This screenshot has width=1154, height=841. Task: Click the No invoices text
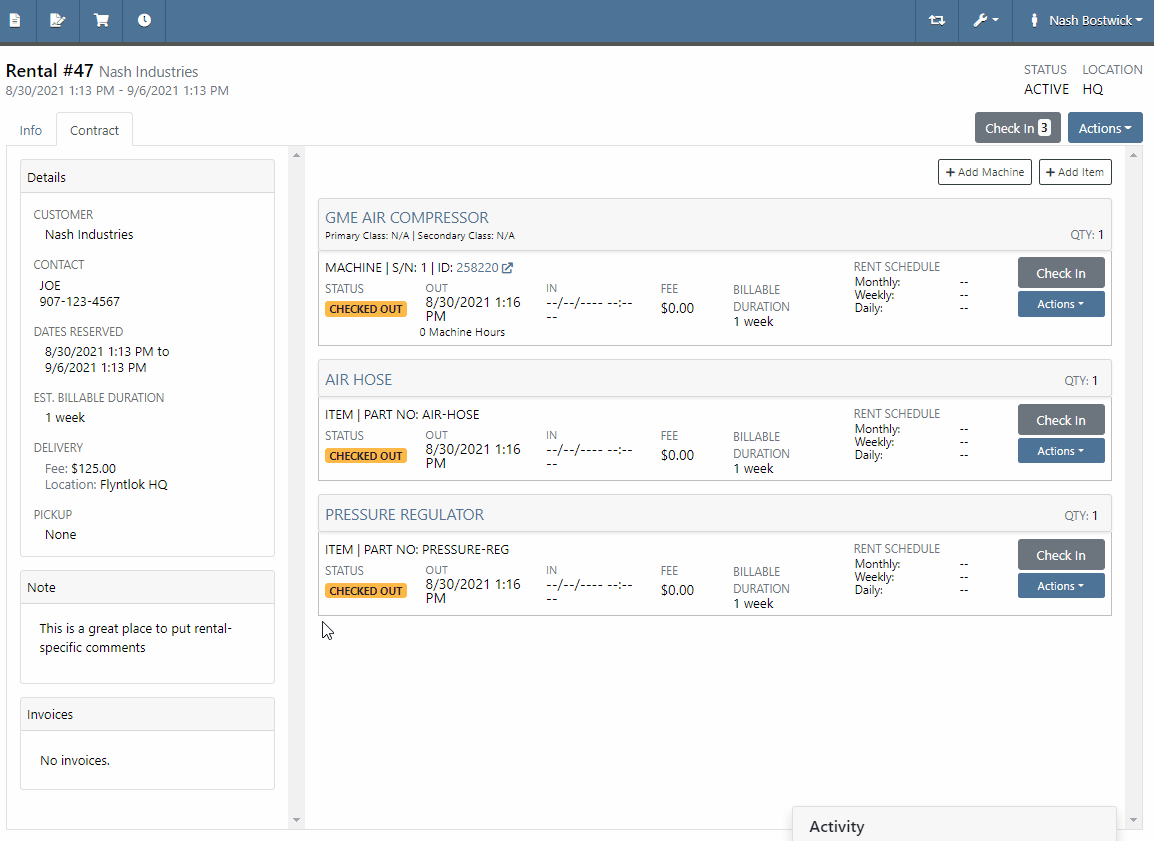[75, 761]
